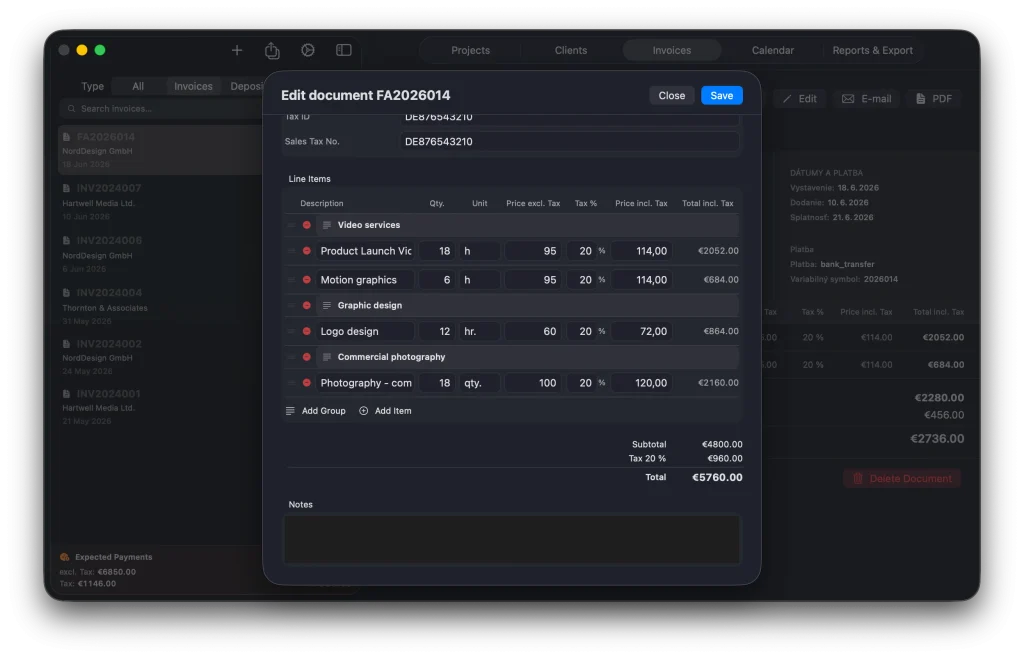
Task: Select the Invoices type filter
Action: tap(193, 86)
